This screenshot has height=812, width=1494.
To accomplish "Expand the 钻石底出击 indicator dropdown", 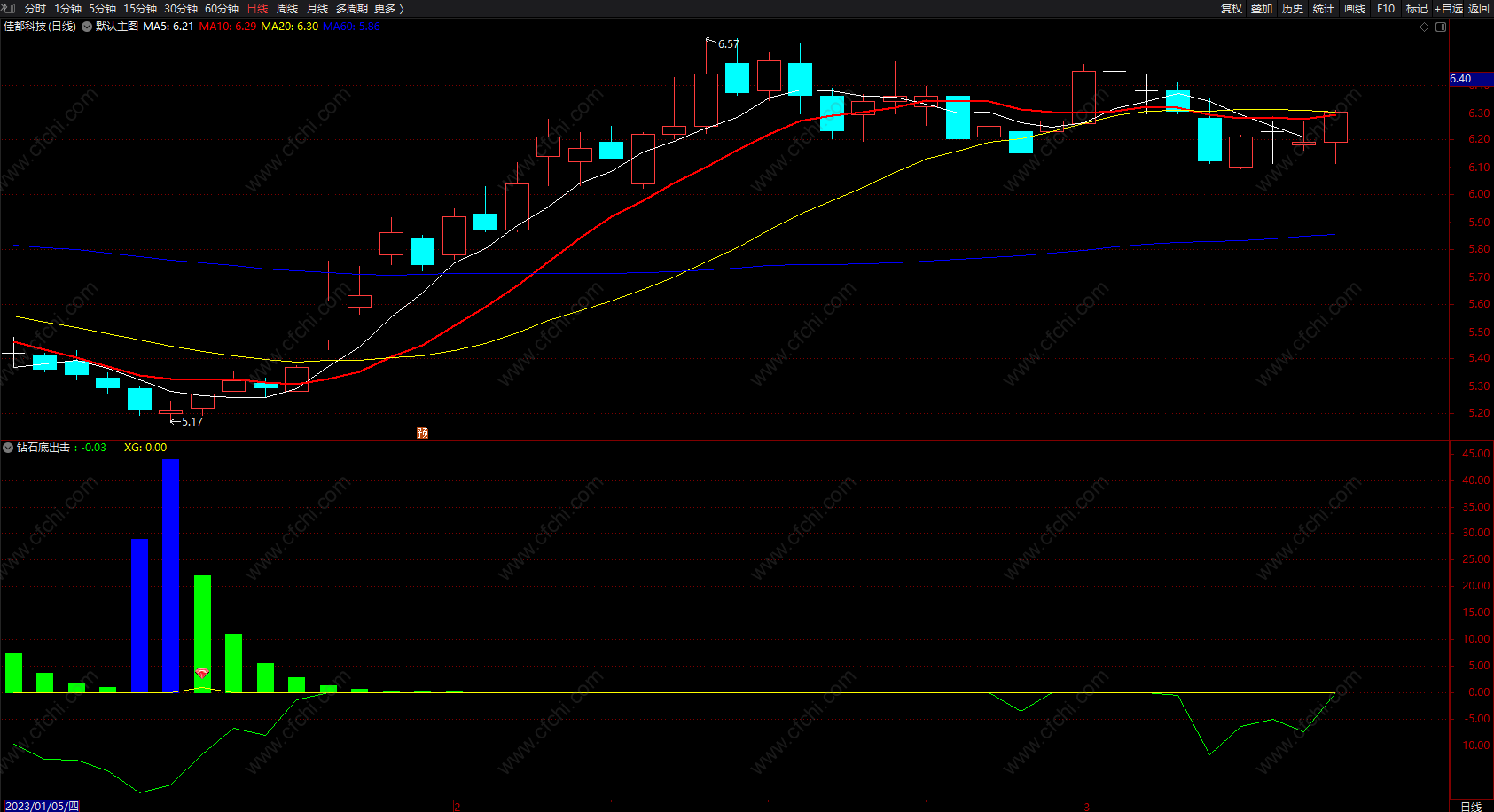I will click(8, 448).
